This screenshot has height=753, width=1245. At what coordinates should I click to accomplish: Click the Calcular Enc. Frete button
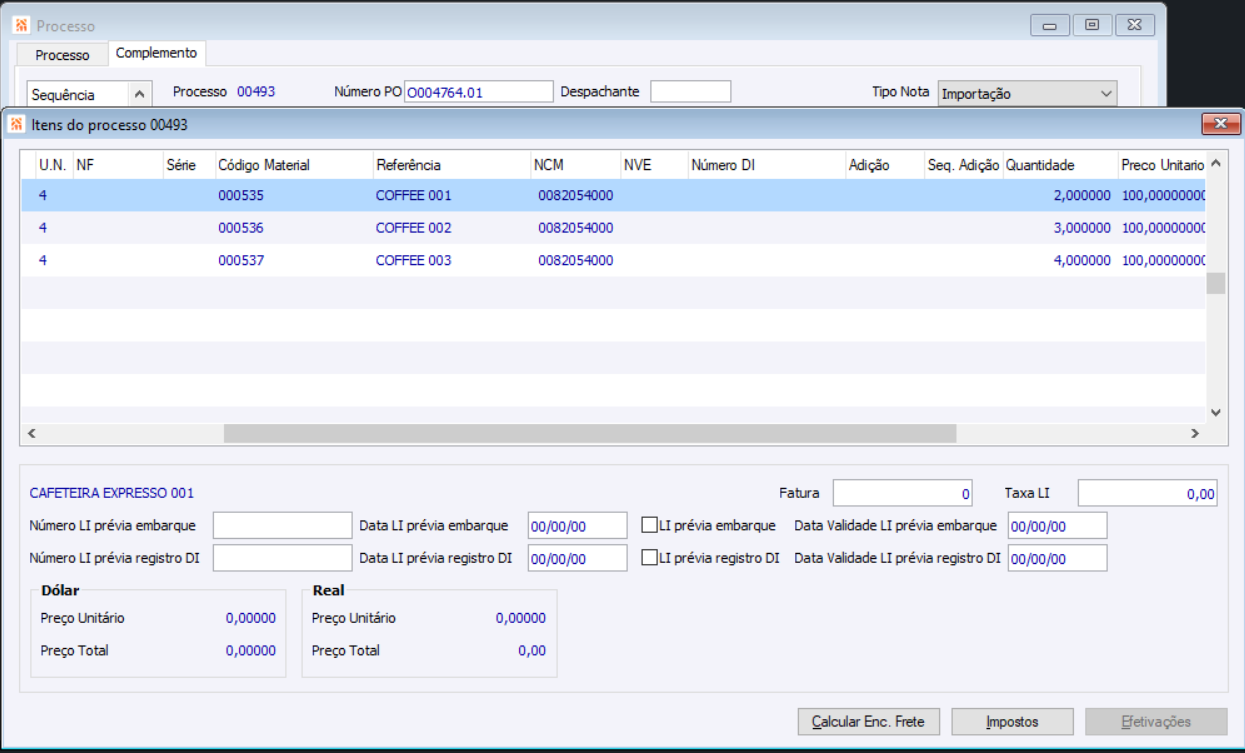[868, 721]
